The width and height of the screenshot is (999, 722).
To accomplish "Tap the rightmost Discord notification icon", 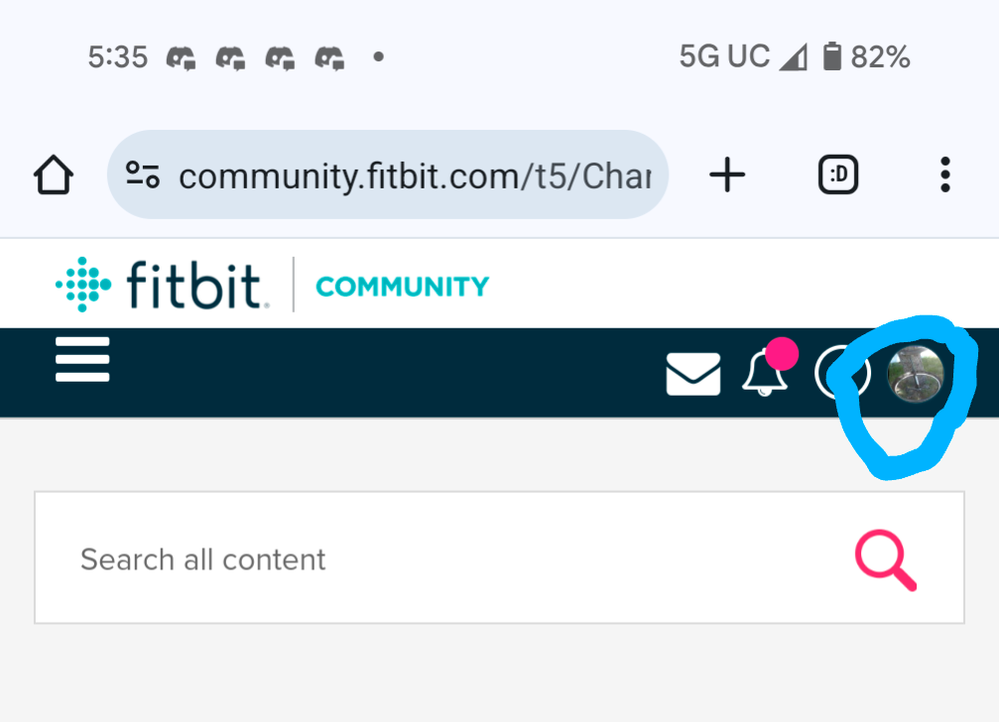I will (329, 58).
